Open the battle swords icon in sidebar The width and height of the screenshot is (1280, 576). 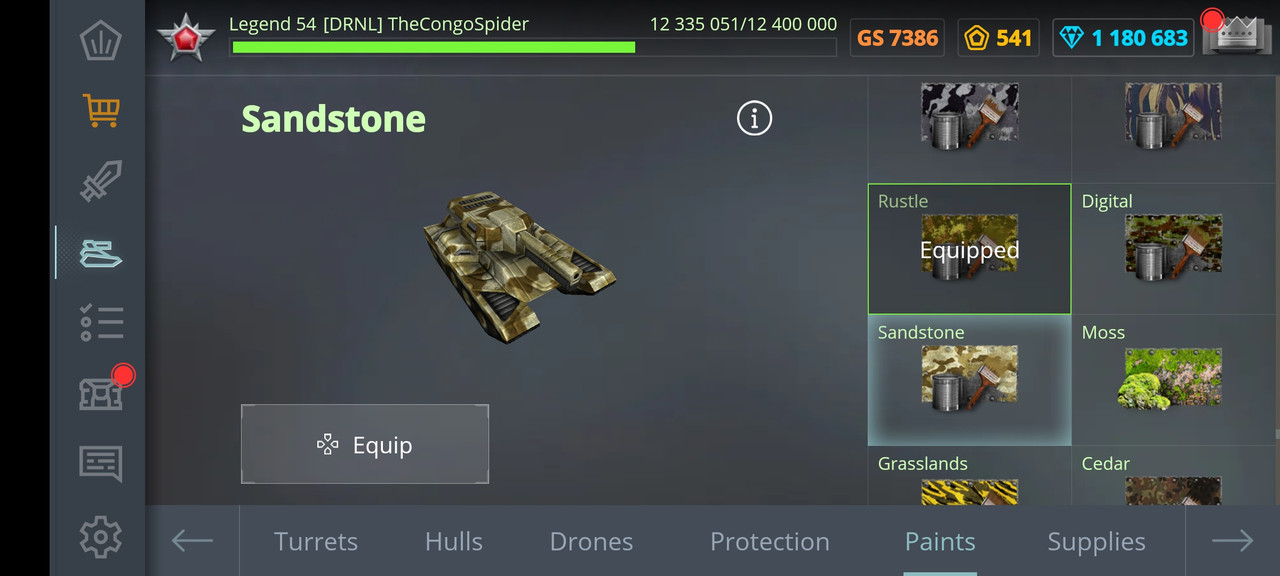tap(101, 181)
